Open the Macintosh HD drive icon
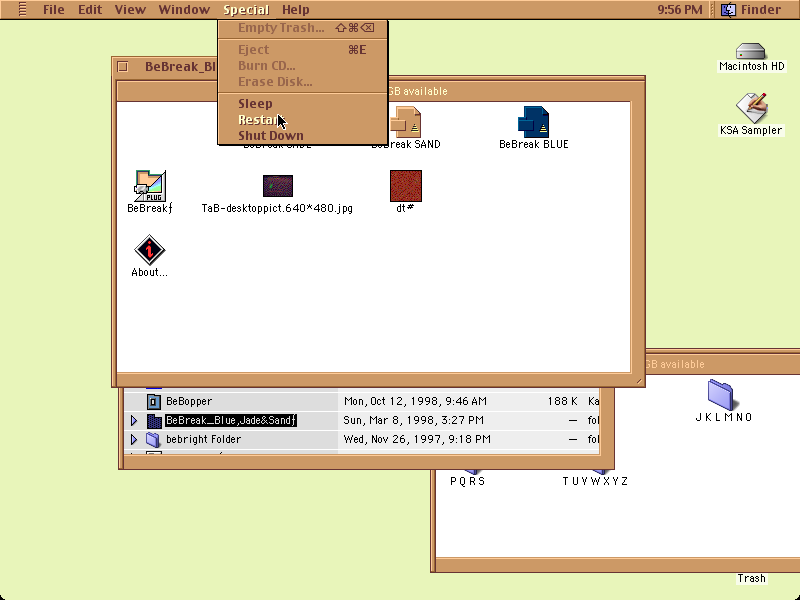800x600 pixels. point(751,52)
